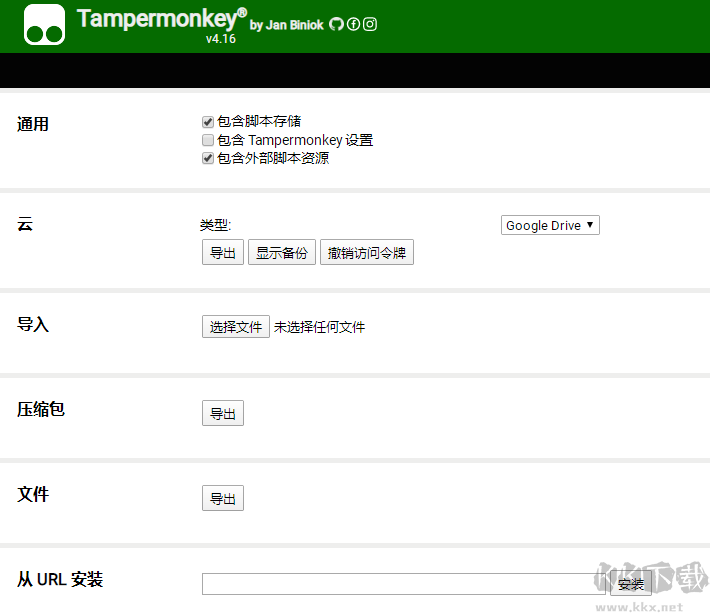The image size is (710, 614).
Task: Click the Tampermonkey logo icon
Action: 44,25
